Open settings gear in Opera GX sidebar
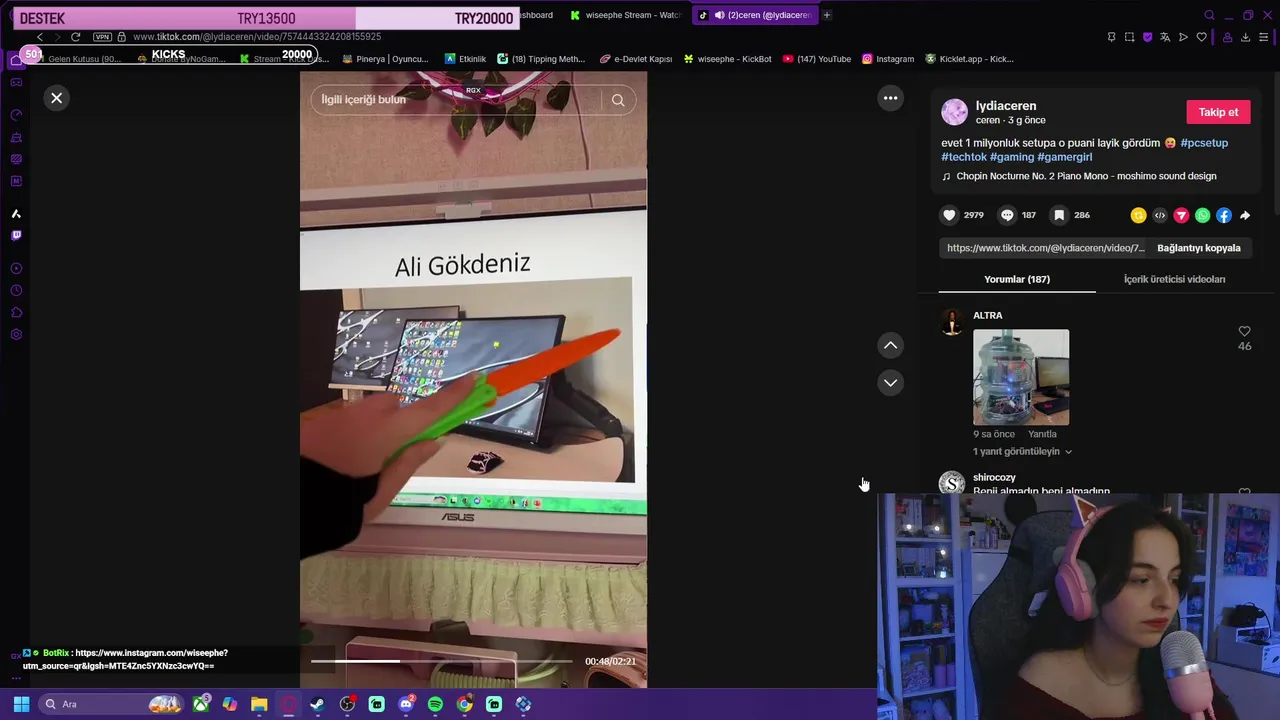 coord(16,334)
